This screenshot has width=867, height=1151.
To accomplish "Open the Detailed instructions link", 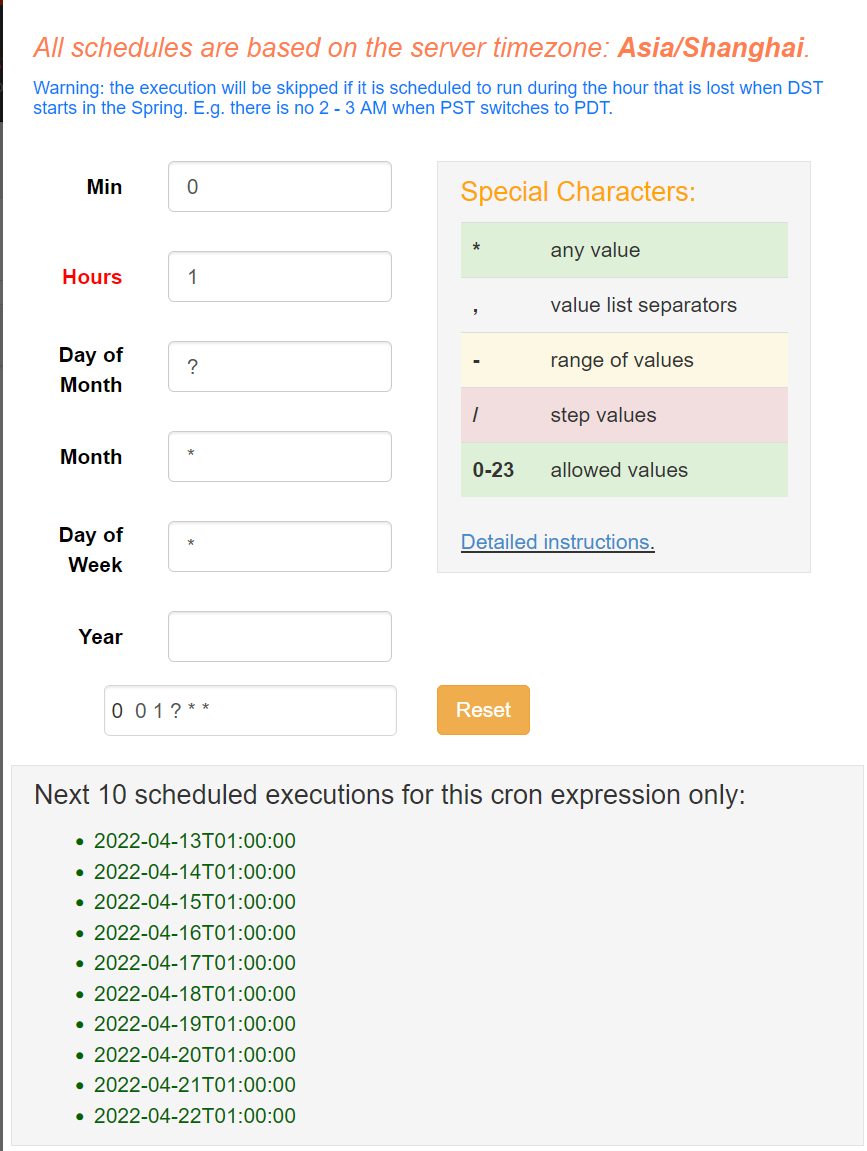I will tap(557, 542).
